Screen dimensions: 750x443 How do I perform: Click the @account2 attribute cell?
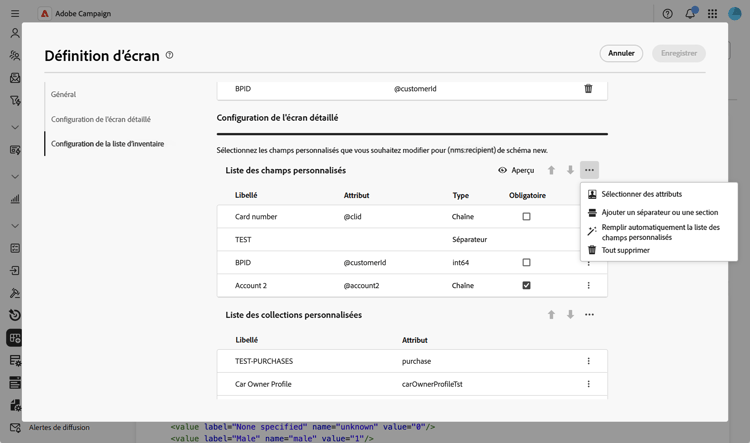click(361, 285)
